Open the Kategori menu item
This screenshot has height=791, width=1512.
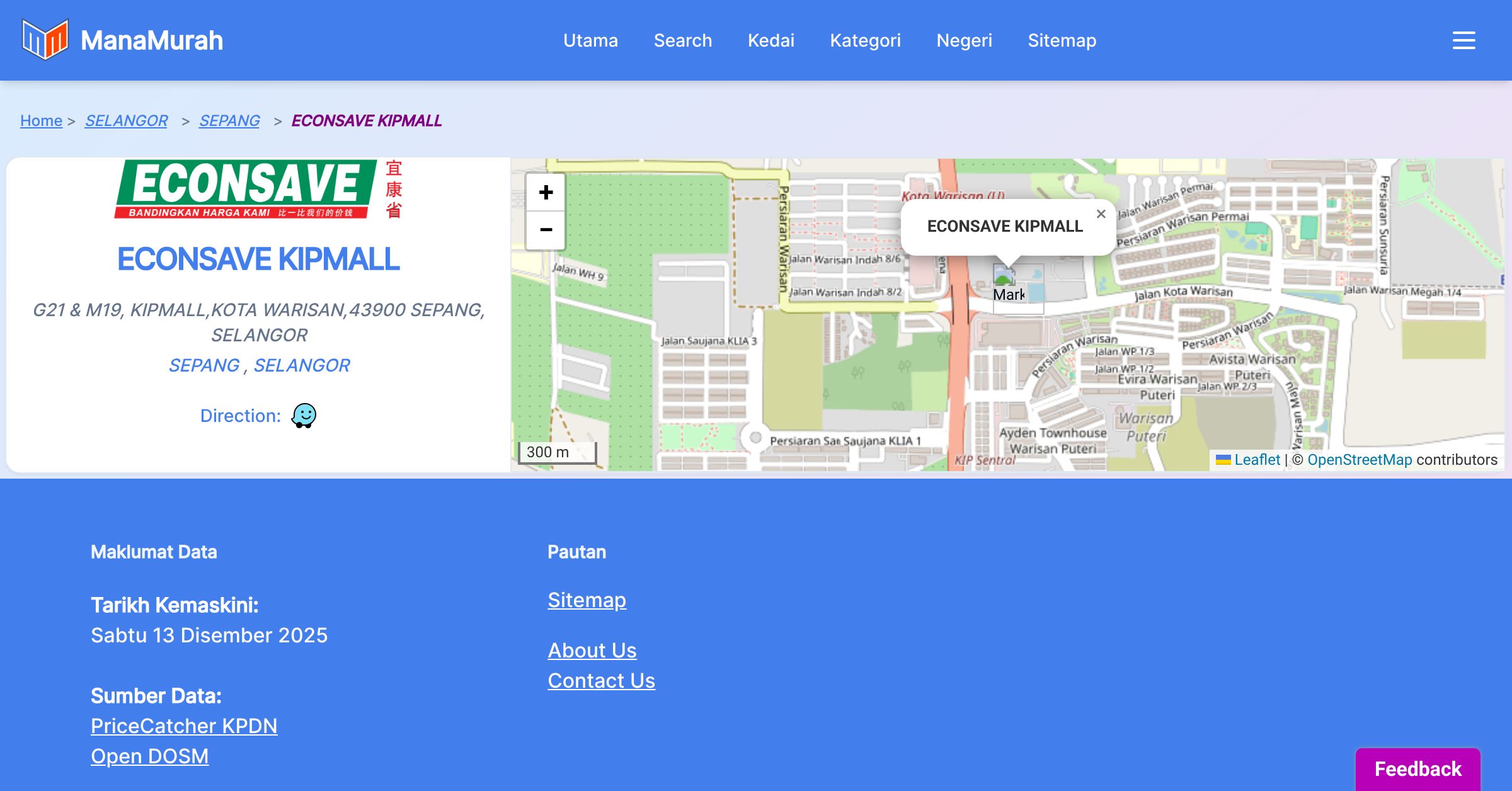865,40
